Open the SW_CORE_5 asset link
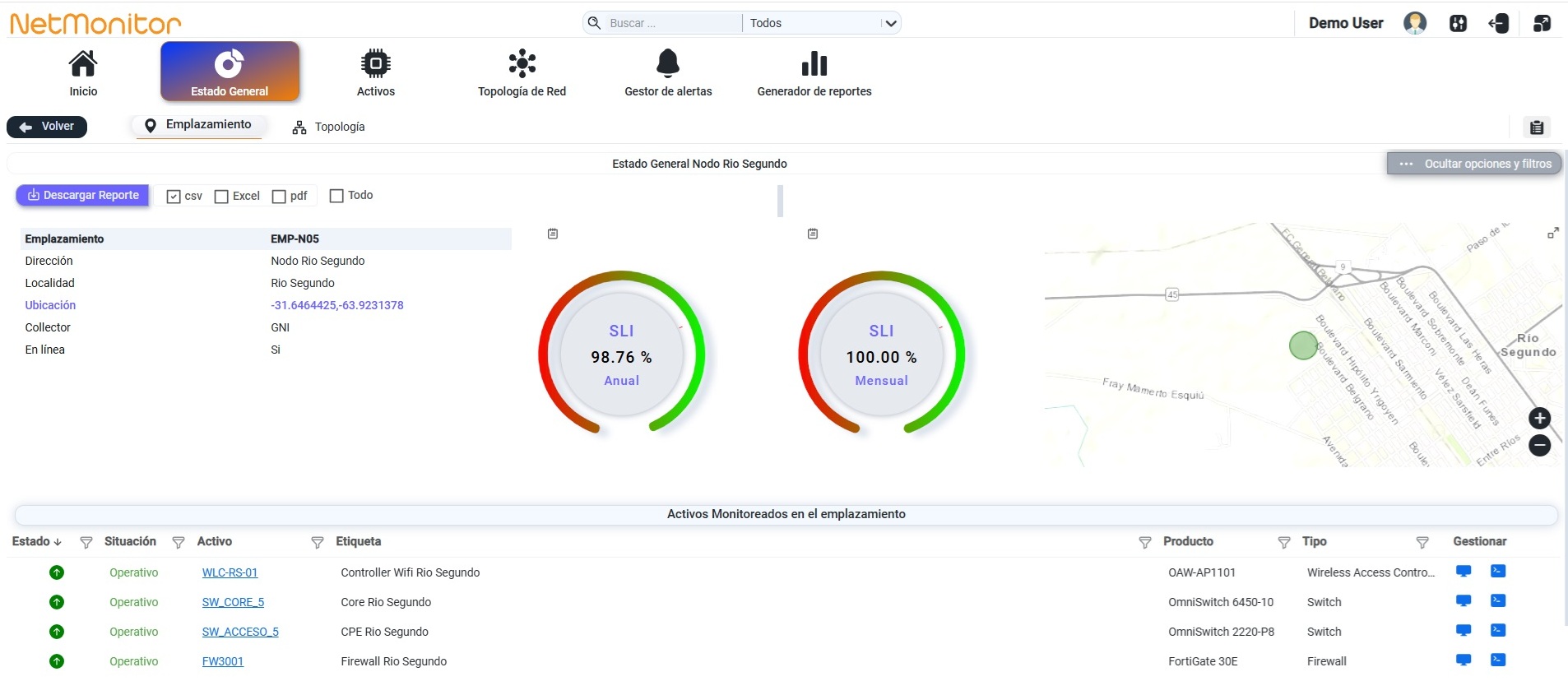Screen dimensions: 1568x695 (233, 602)
